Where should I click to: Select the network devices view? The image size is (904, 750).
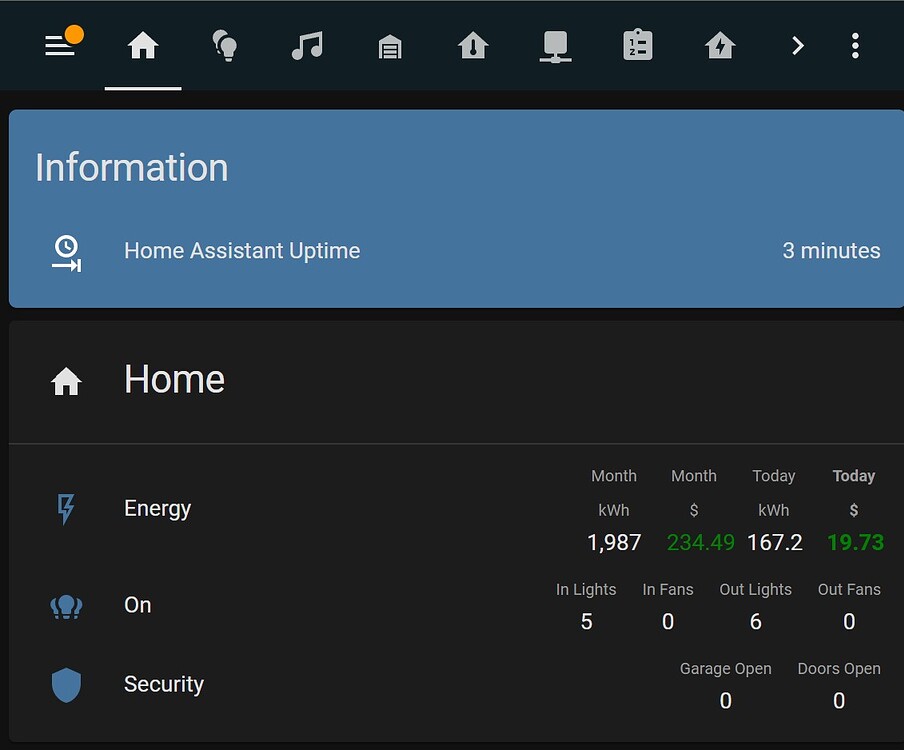point(555,45)
